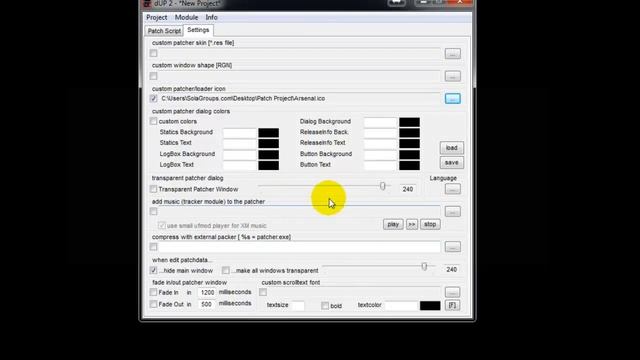The height and width of the screenshot is (360, 640).
Task: Uncheck the custom patcher/loader icon checkbox
Action: click(x=153, y=98)
